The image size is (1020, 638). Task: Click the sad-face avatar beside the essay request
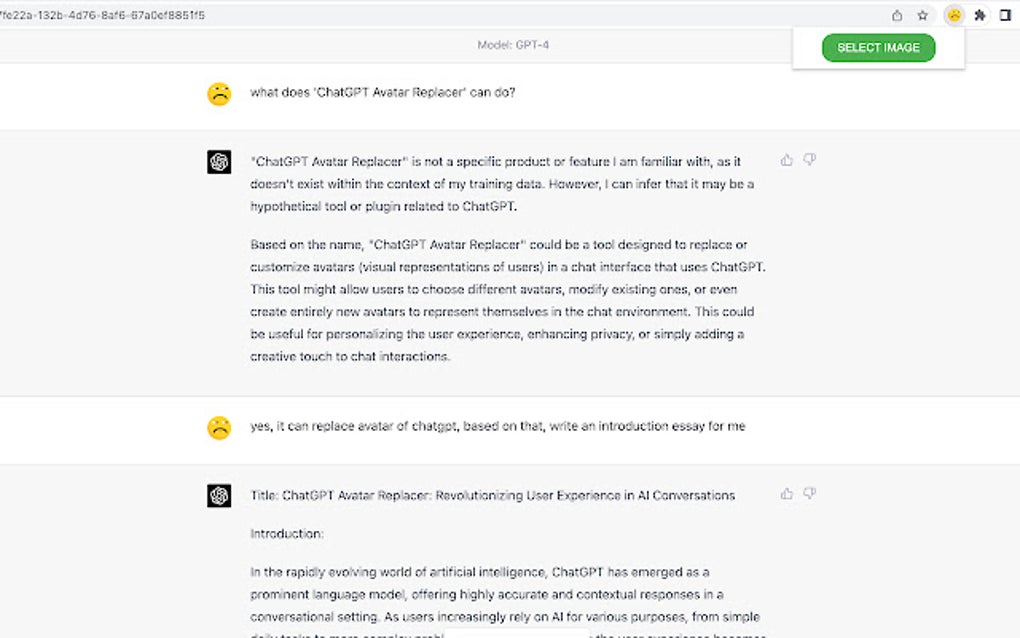click(x=219, y=427)
